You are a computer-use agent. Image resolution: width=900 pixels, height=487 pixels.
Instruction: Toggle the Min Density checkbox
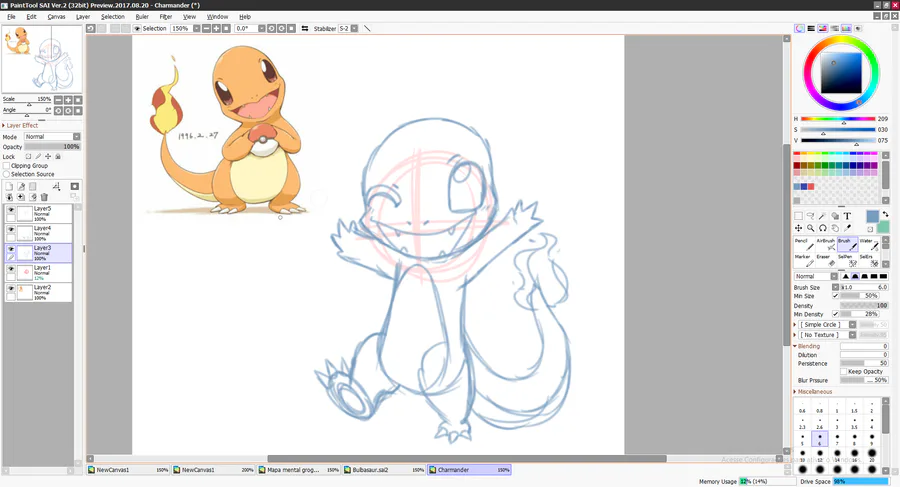(836, 314)
